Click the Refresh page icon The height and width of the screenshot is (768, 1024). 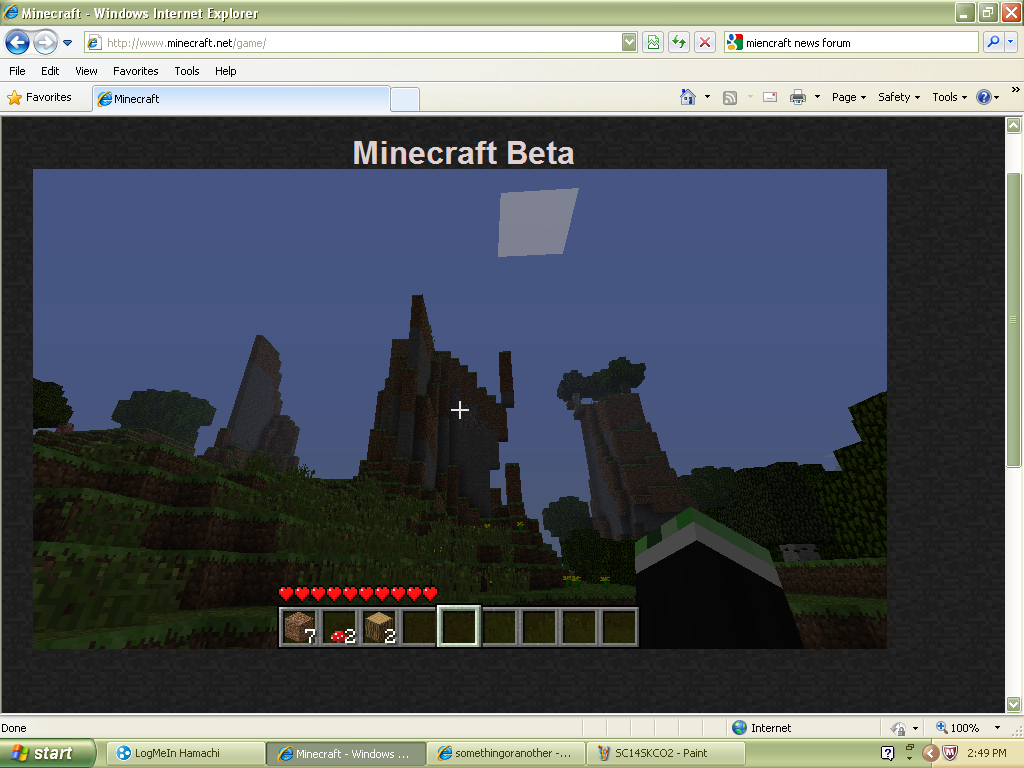point(679,43)
